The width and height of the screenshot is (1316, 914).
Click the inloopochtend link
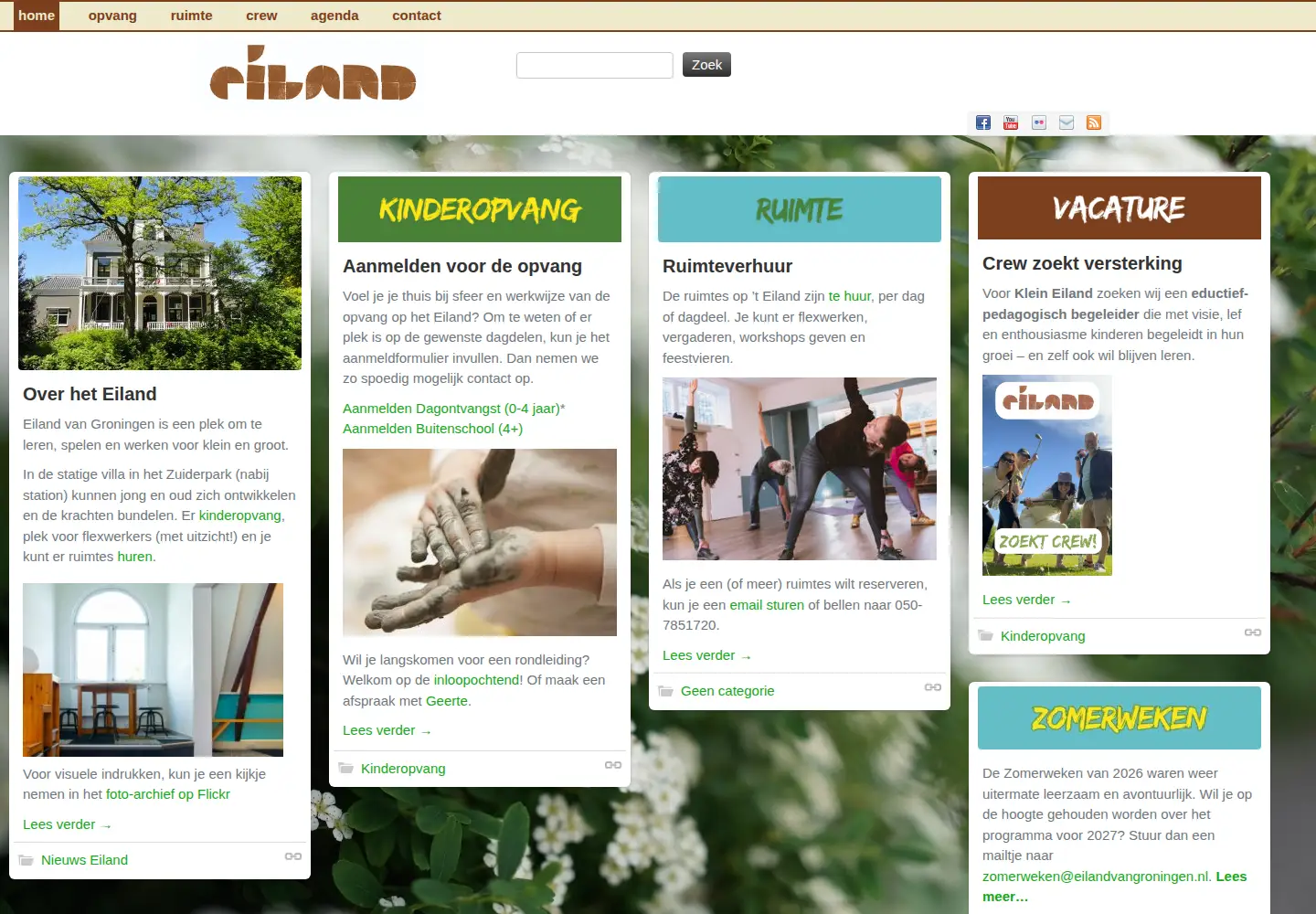(476, 680)
